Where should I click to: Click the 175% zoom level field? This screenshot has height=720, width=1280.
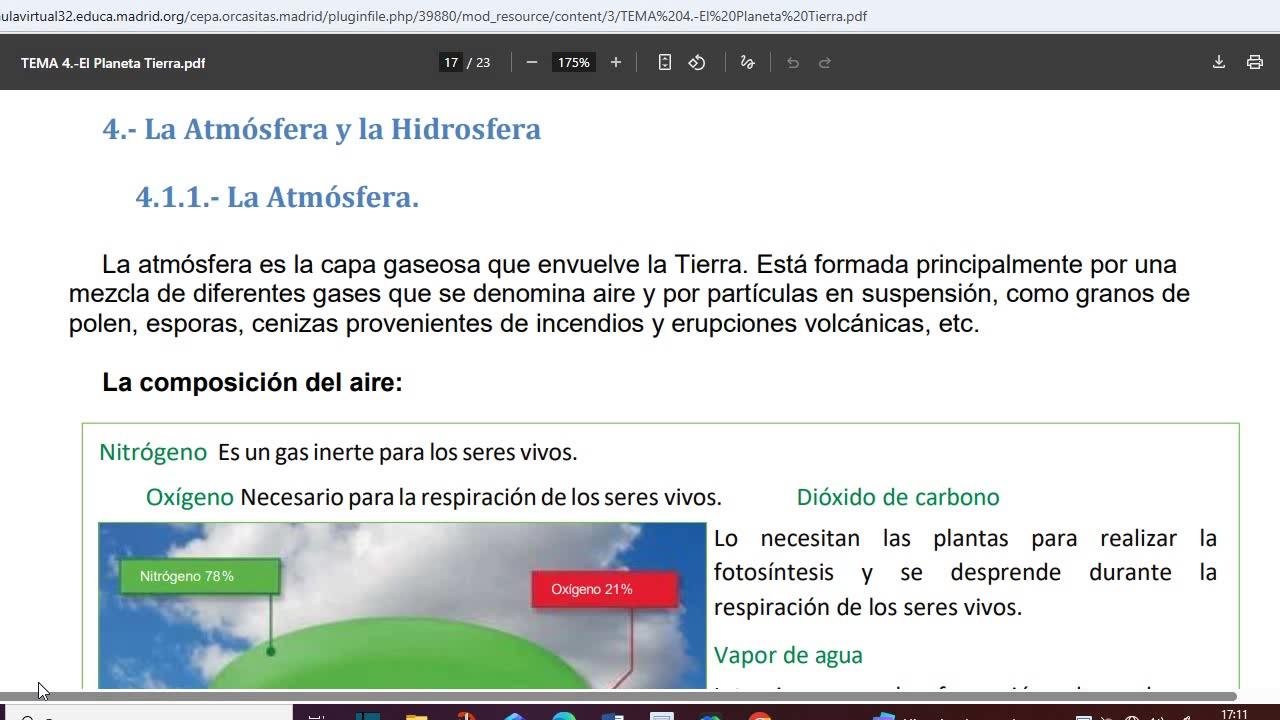tap(574, 62)
